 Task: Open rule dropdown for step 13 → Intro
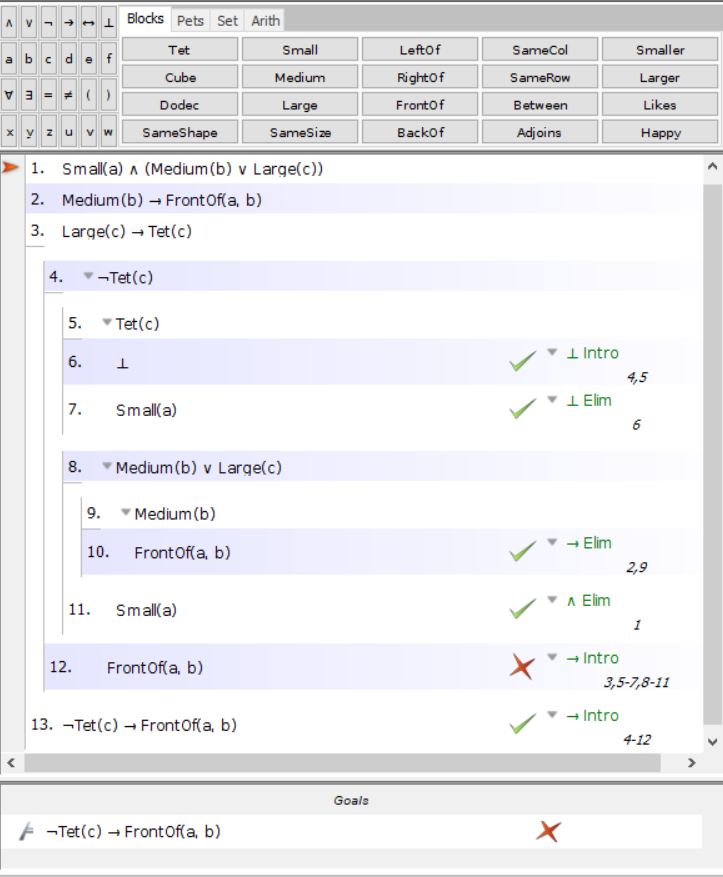[x=552, y=714]
